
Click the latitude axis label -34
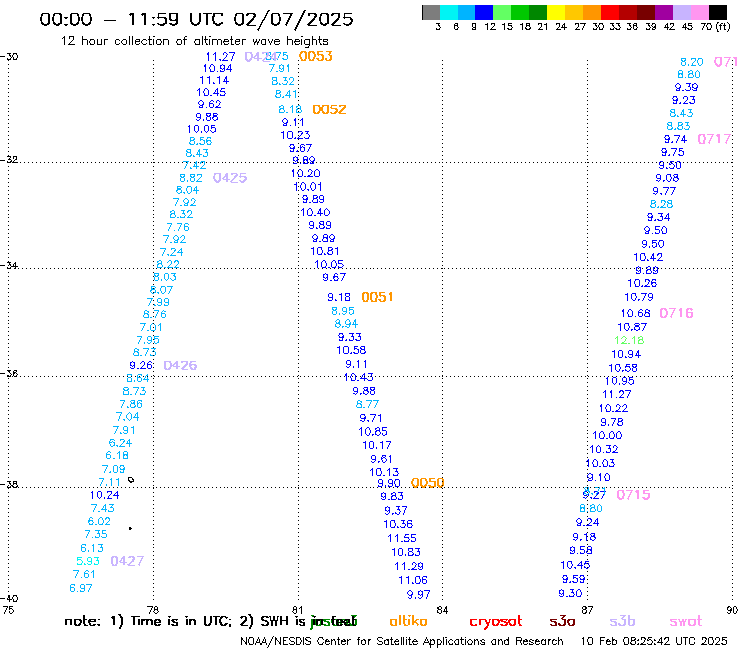pyautogui.click(x=9, y=266)
